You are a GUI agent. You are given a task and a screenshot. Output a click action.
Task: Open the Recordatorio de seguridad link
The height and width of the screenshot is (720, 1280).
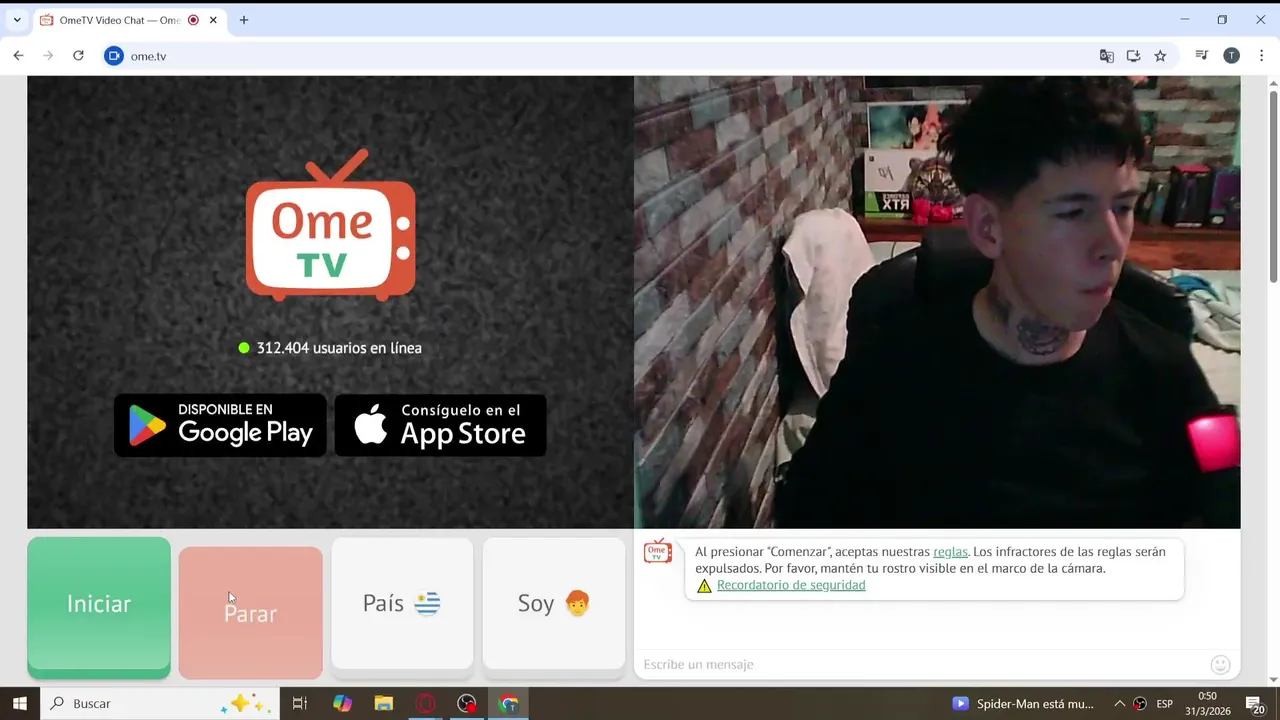791,585
